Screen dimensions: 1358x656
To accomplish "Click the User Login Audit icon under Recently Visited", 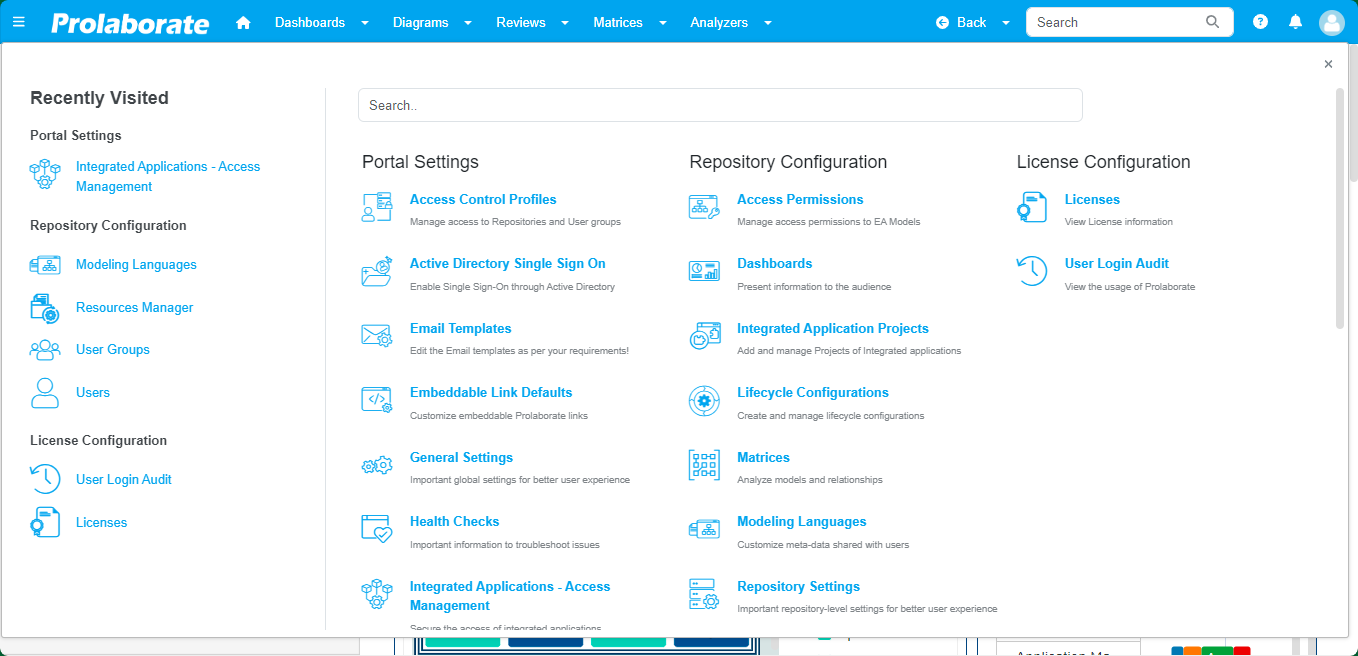I will (45, 480).
